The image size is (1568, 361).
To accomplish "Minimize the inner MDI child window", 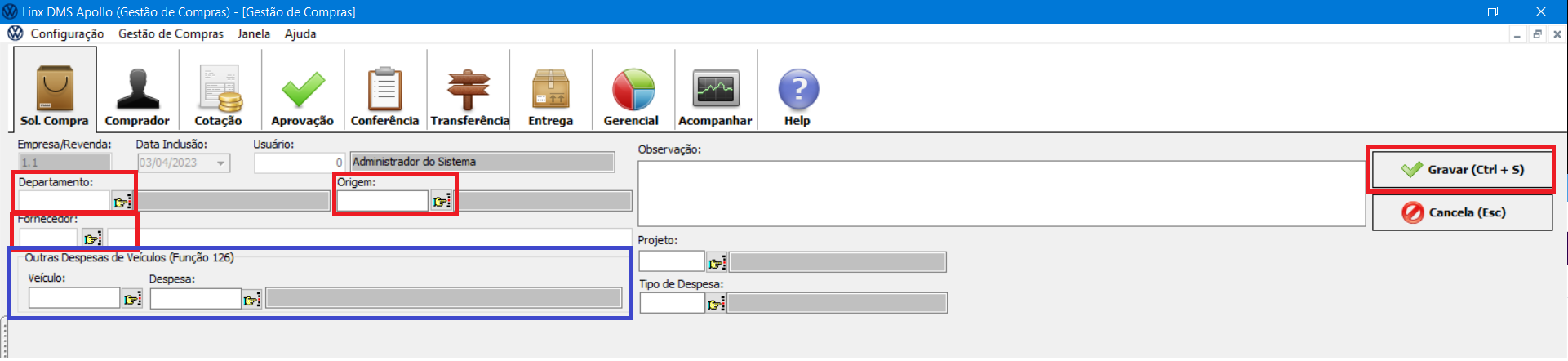I will [1517, 34].
